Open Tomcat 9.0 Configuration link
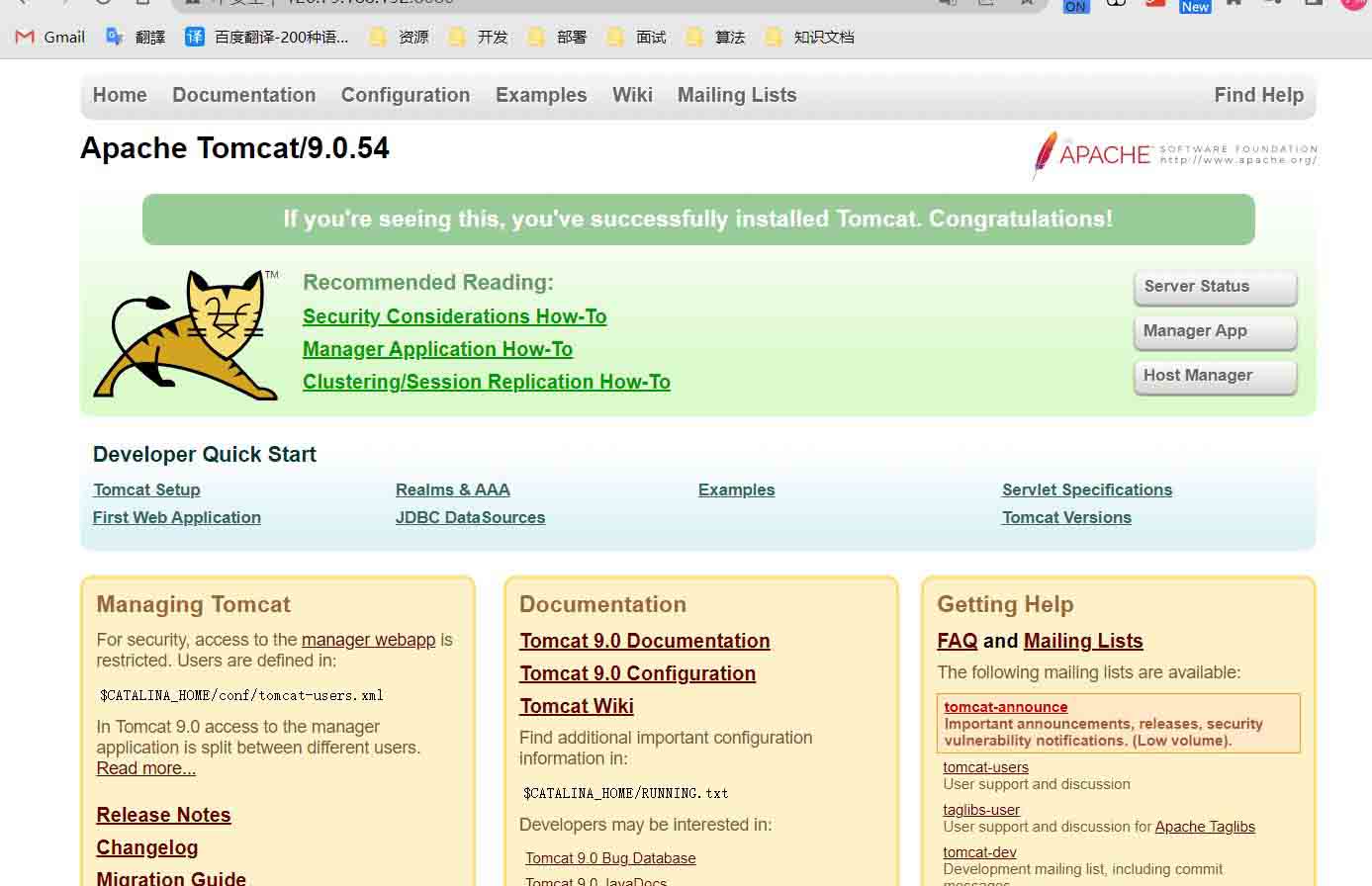The height and width of the screenshot is (886, 1372). point(638,673)
